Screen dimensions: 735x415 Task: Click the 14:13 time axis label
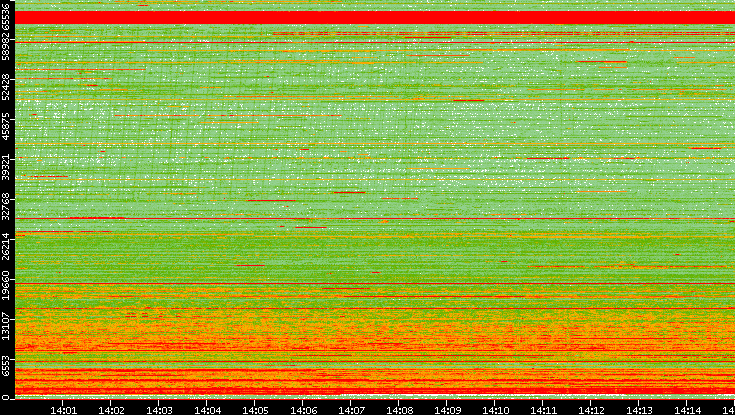(639, 410)
